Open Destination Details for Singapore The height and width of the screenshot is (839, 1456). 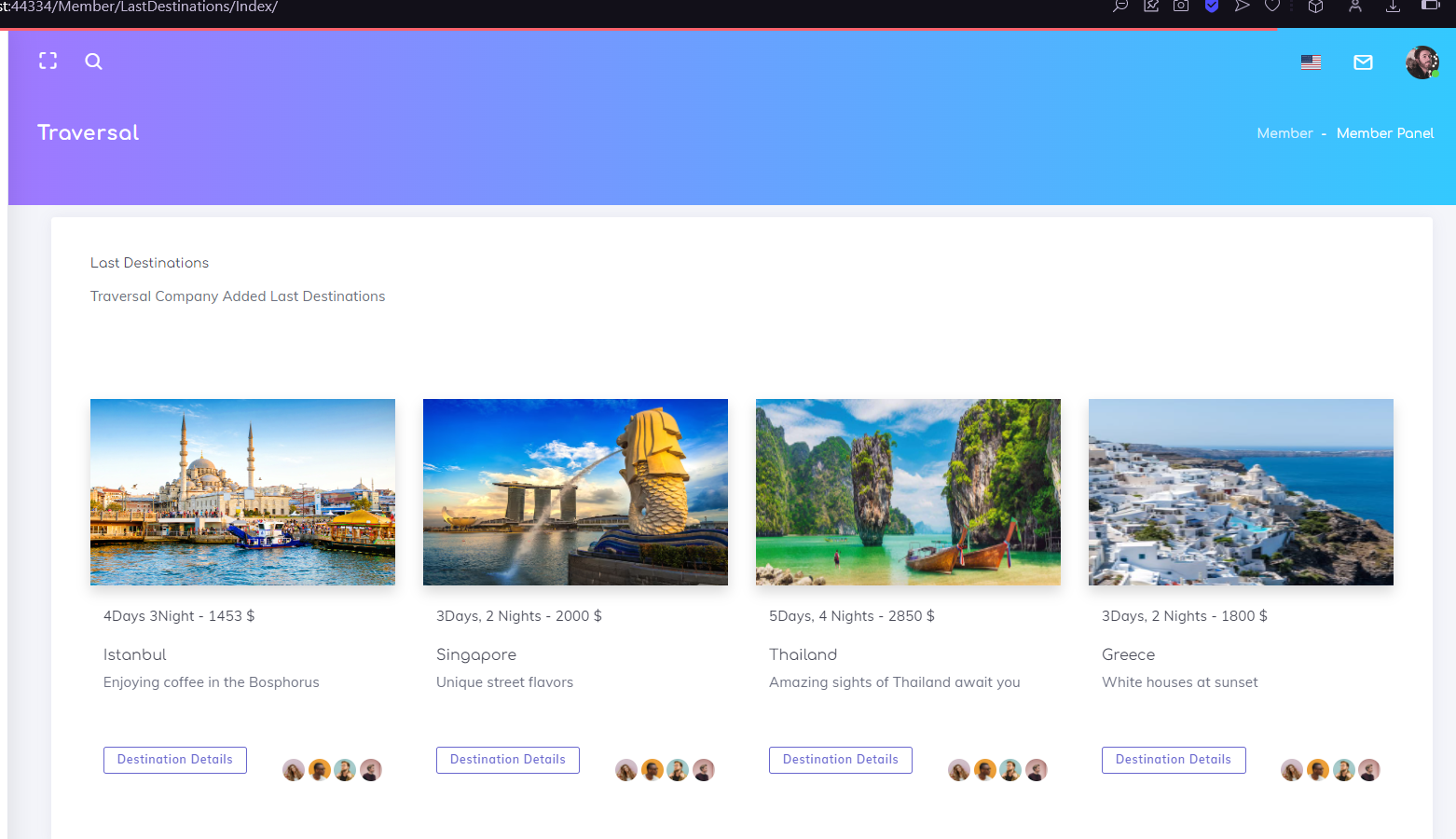pyautogui.click(x=508, y=760)
